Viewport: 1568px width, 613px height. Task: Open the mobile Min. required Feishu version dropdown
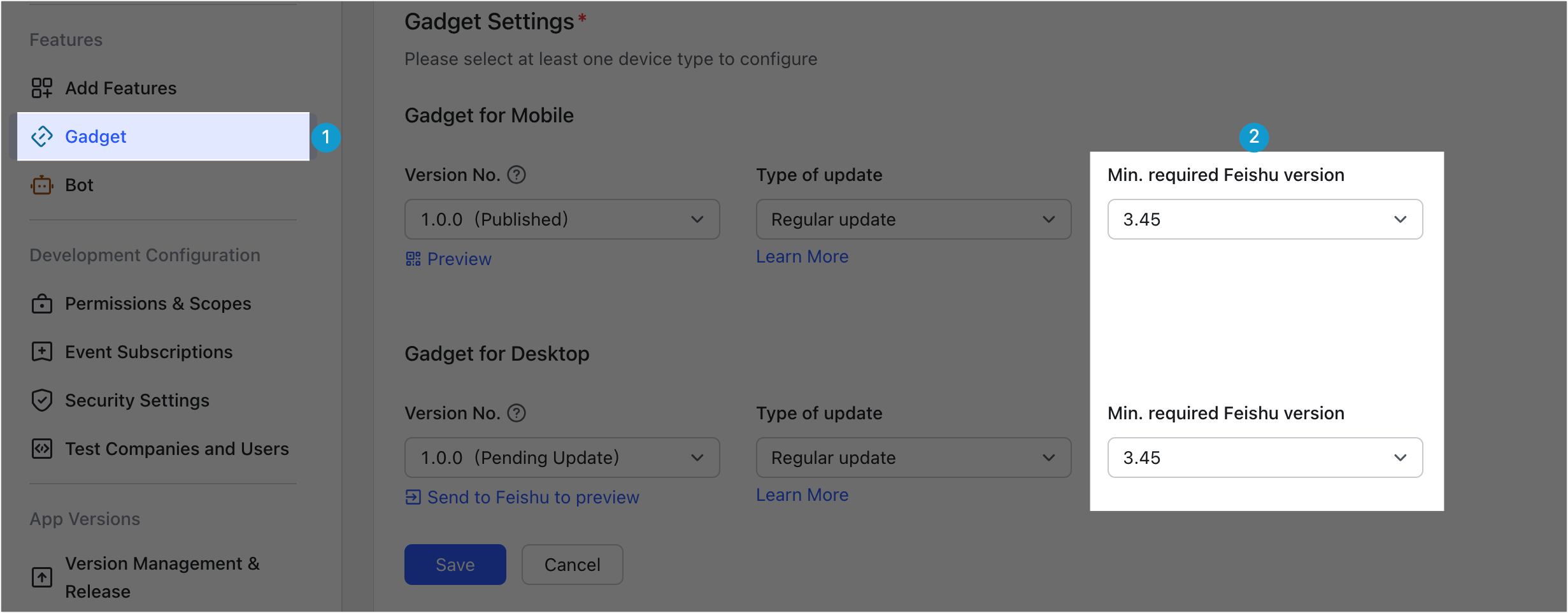point(1265,219)
